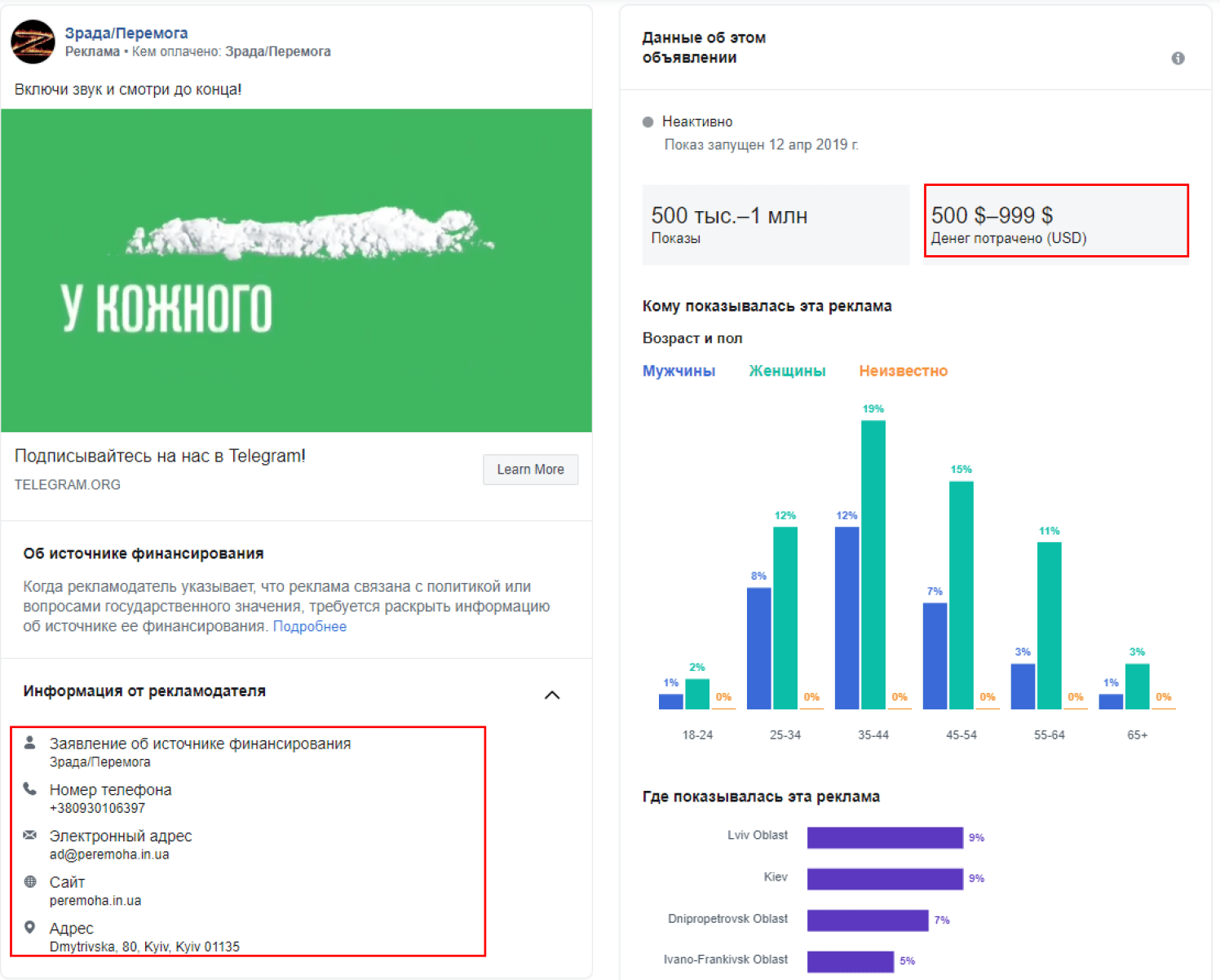Click the Learn More button
The height and width of the screenshot is (980, 1220).
(x=530, y=470)
